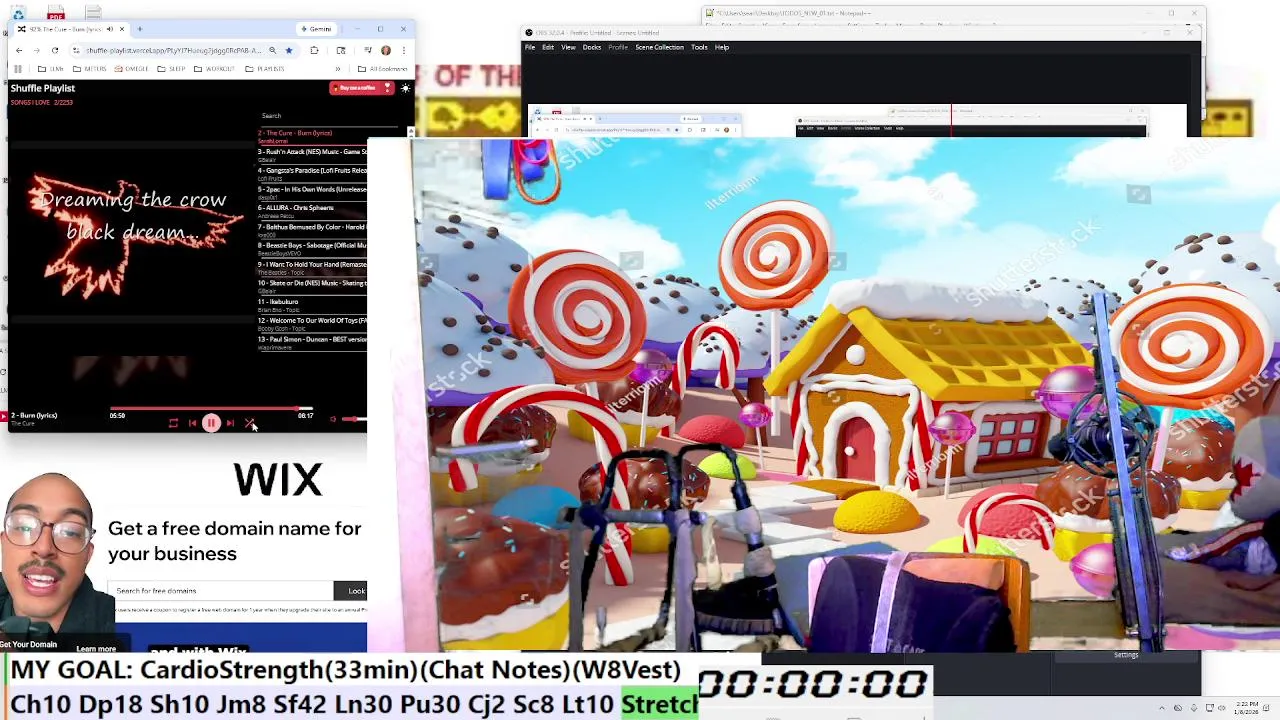Open the All Bookmarks folder
Image resolution: width=1280 pixels, height=720 pixels.
(x=383, y=69)
